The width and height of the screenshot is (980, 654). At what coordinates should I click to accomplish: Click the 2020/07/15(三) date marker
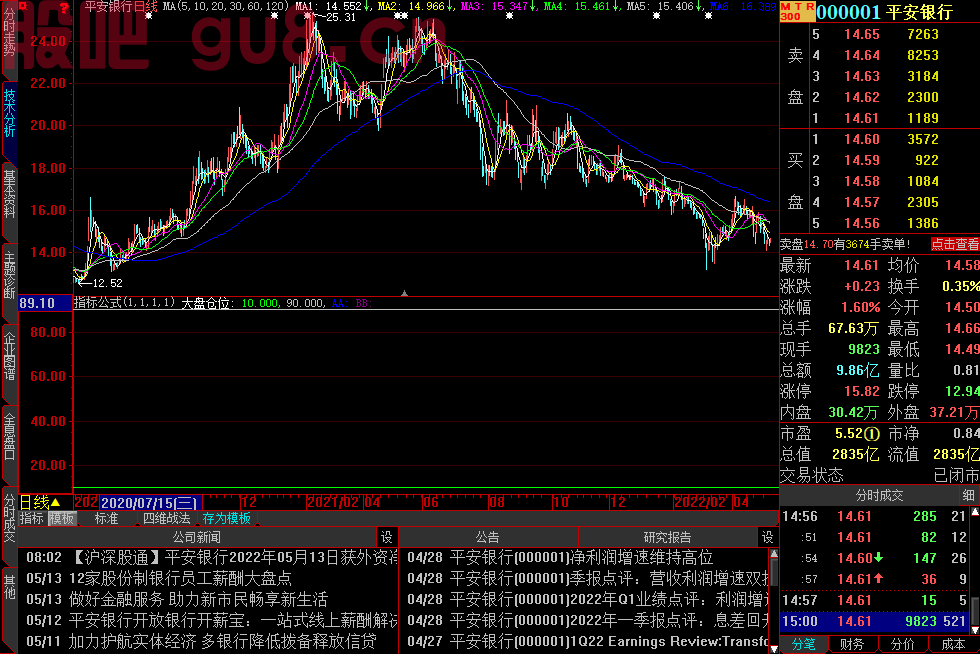coord(151,502)
